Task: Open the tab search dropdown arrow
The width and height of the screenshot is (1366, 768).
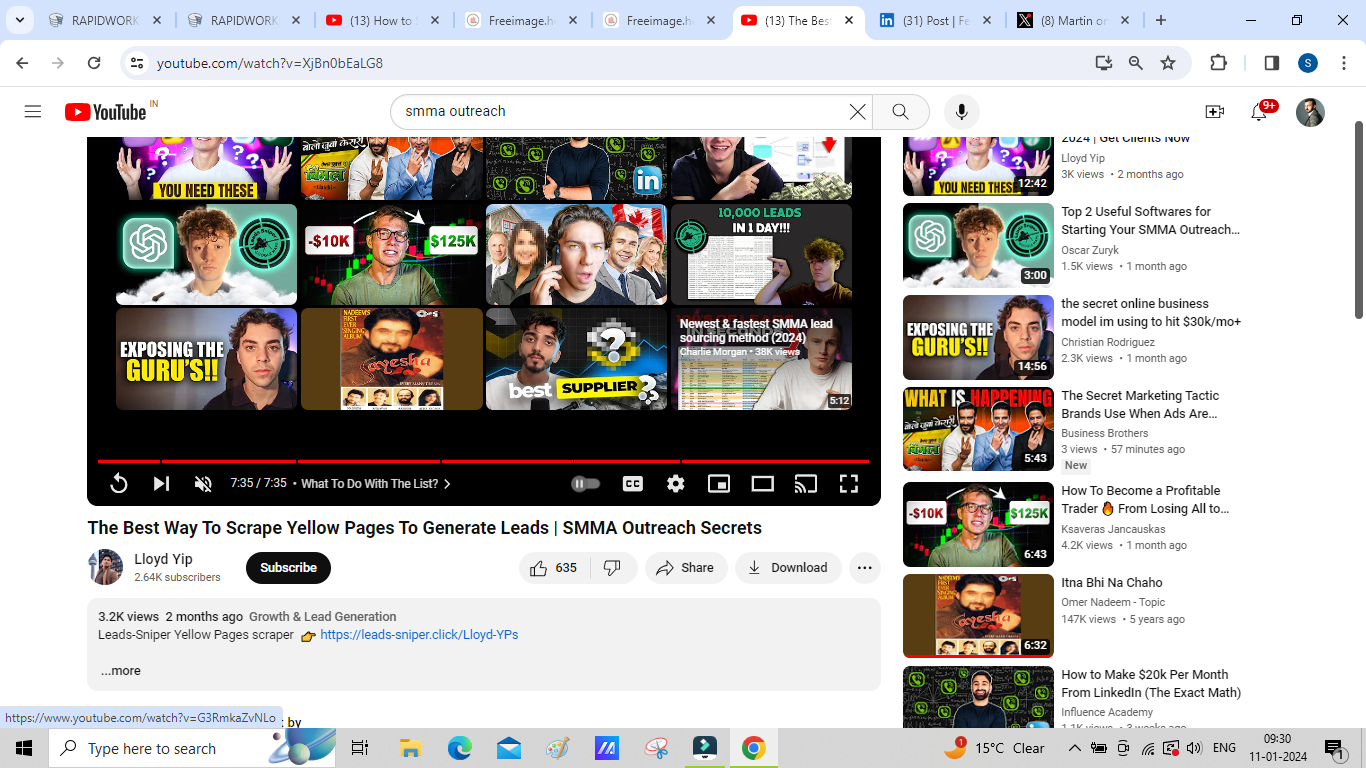Action: 19,20
